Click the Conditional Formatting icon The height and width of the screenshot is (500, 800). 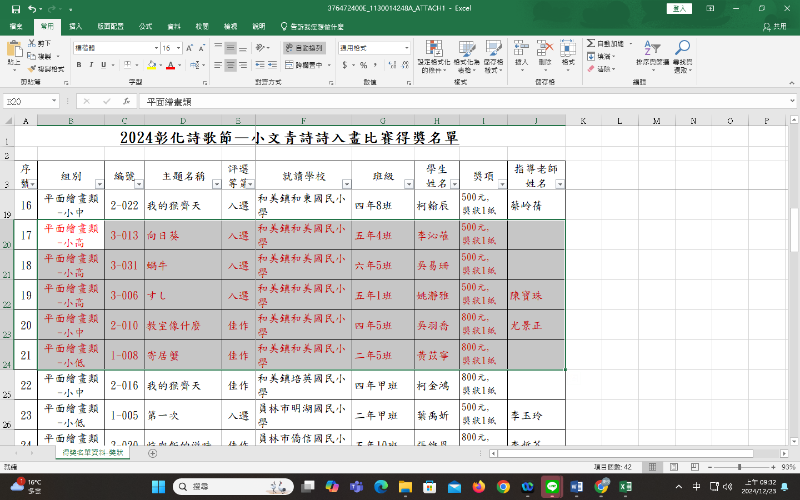433,52
